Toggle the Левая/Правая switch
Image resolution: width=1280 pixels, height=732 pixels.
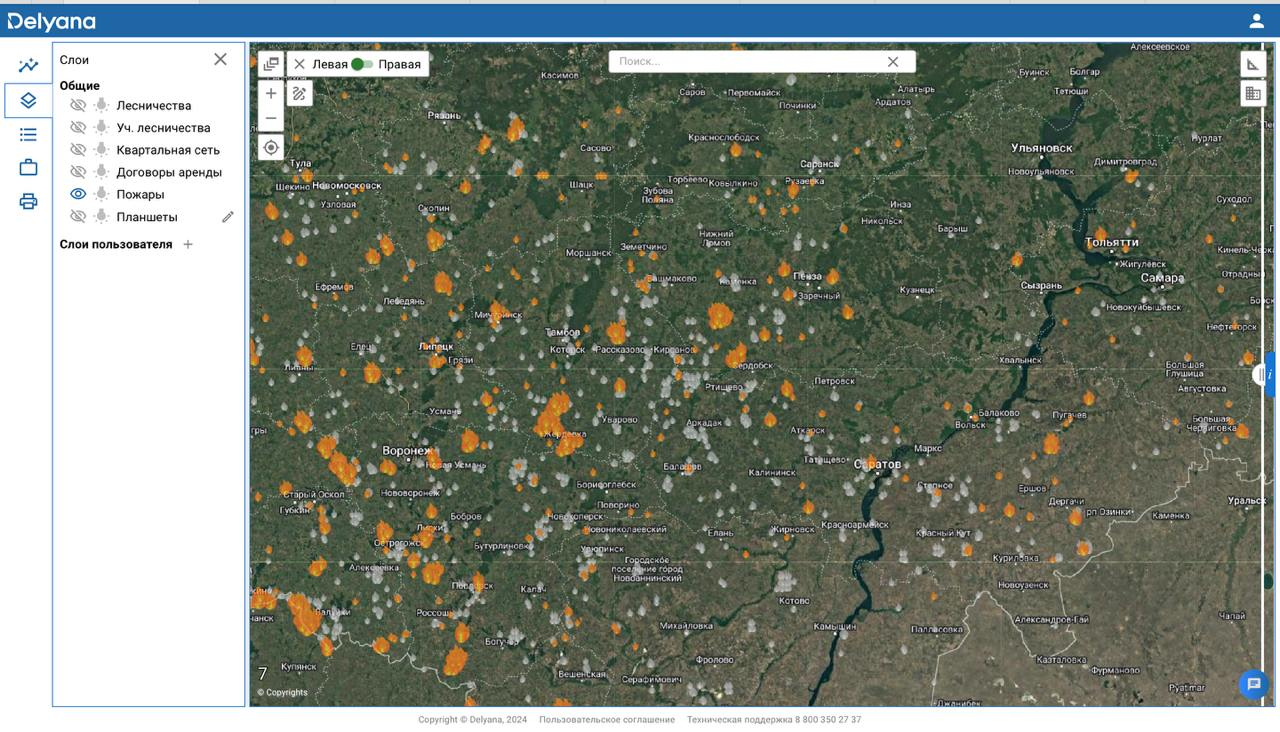[x=362, y=65]
